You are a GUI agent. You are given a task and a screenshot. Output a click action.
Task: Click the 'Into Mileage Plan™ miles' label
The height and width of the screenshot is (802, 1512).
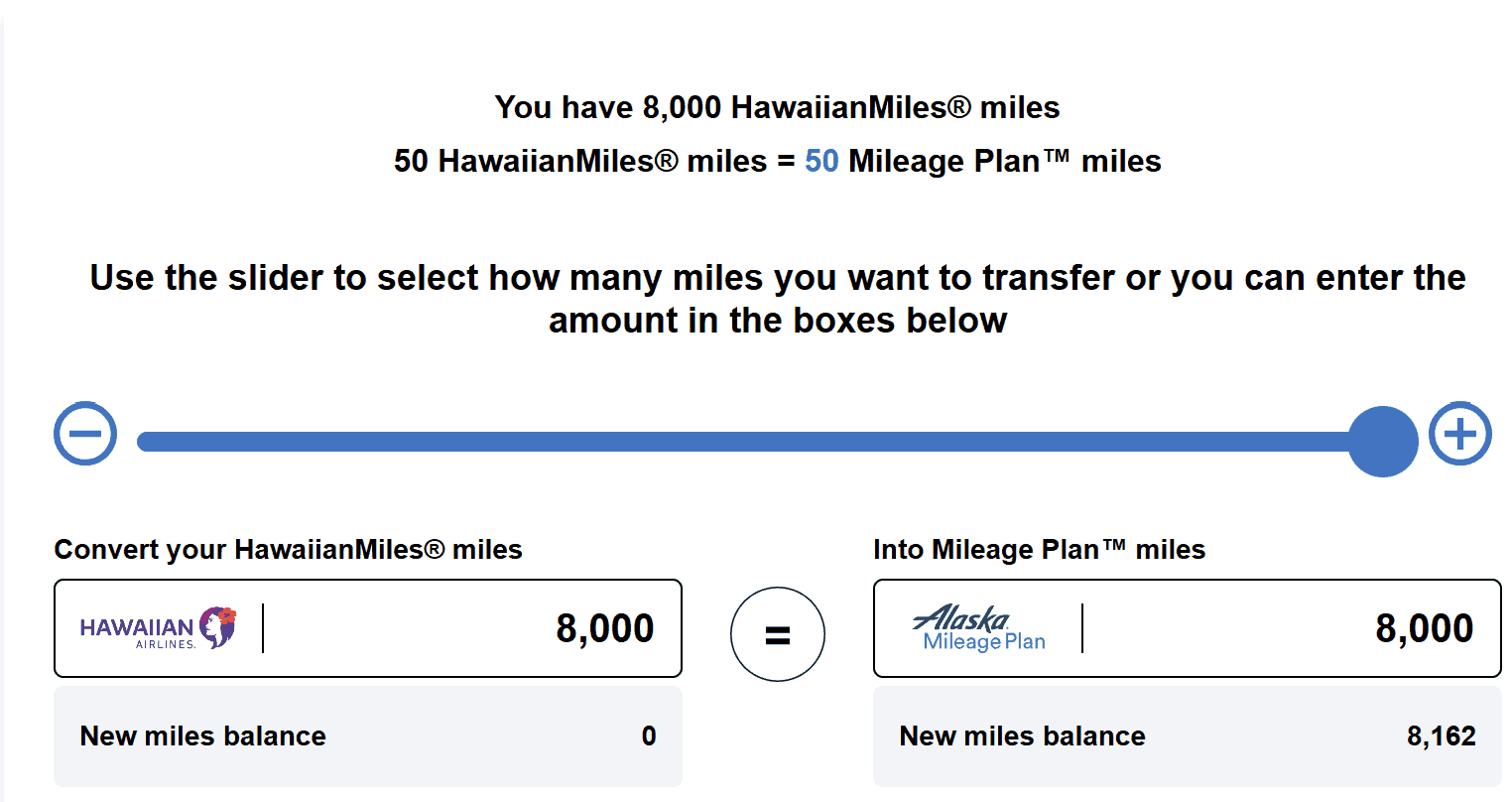pyautogui.click(x=1039, y=550)
